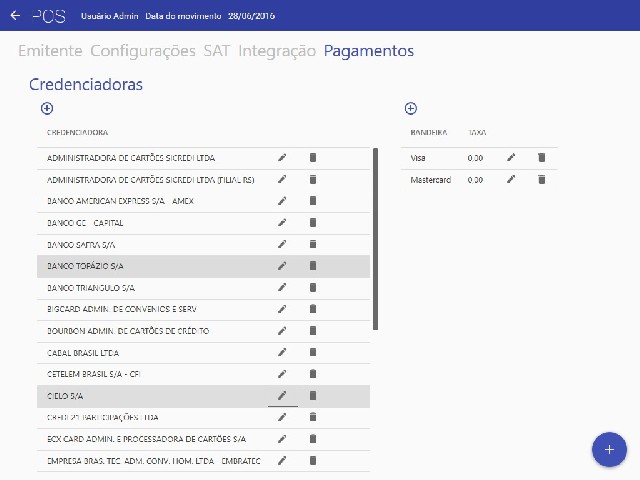Delete BOURBON ADMIN. DE CARTÕES entry
Viewport: 640px width, 480px height.
point(313,331)
